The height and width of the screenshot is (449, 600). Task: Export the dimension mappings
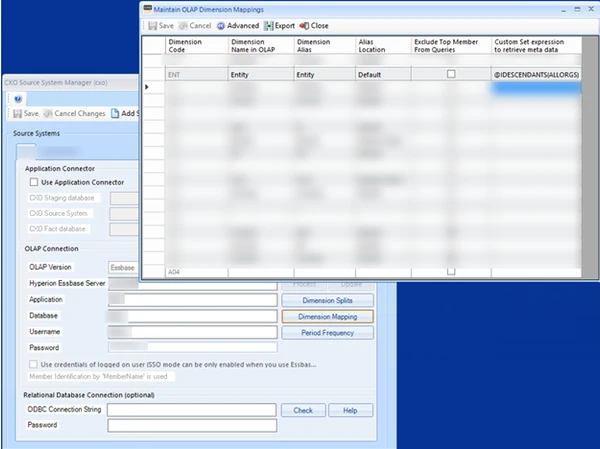pyautogui.click(x=280, y=26)
